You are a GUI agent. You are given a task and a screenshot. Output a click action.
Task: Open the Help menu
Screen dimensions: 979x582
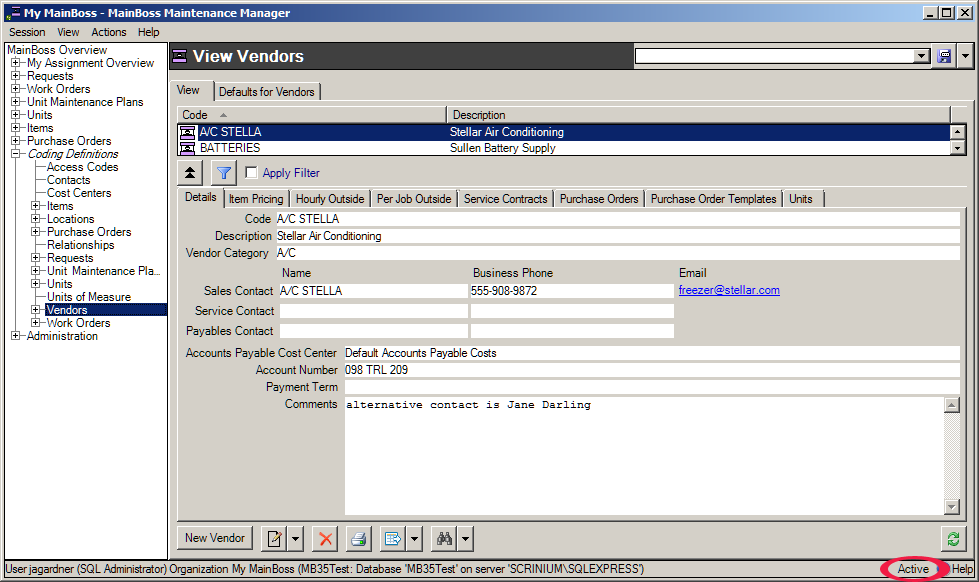coord(149,32)
